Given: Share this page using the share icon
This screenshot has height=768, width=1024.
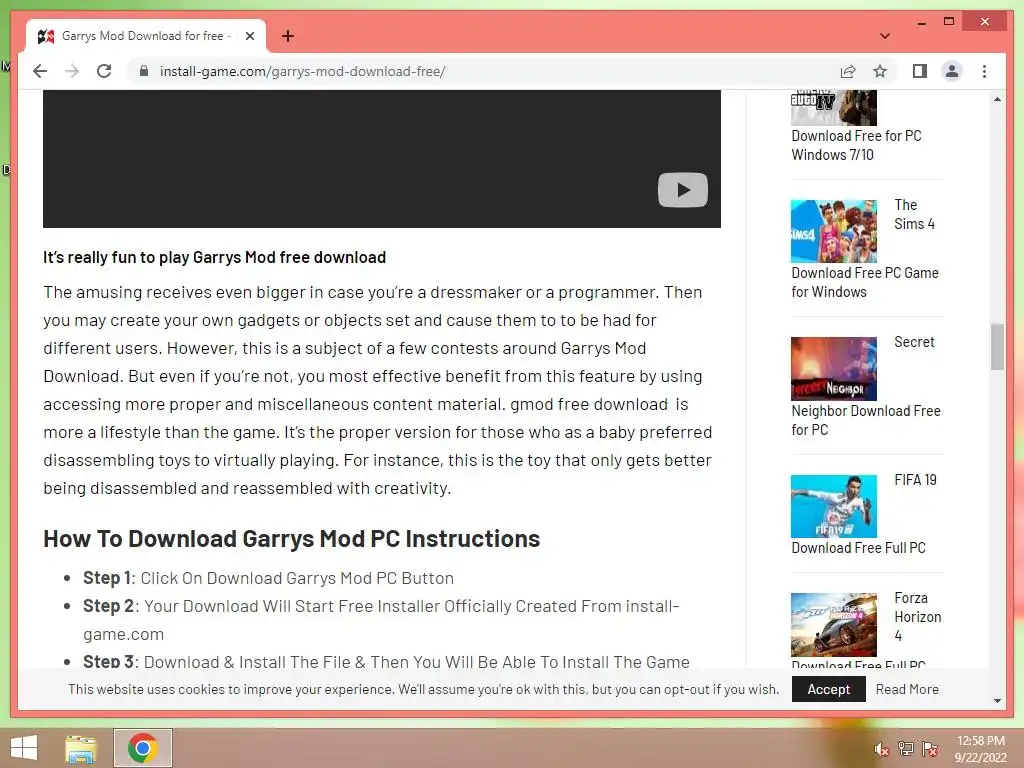Looking at the screenshot, I should [x=848, y=71].
